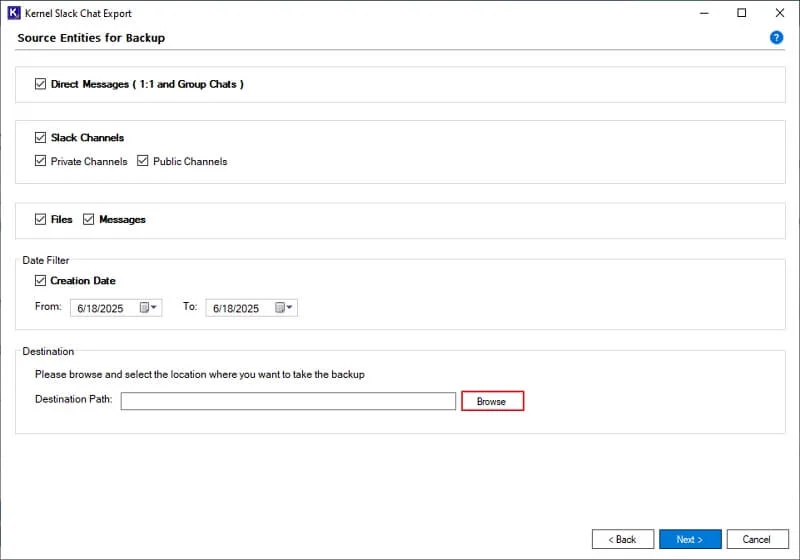Disable the Creation Date filter

click(40, 281)
